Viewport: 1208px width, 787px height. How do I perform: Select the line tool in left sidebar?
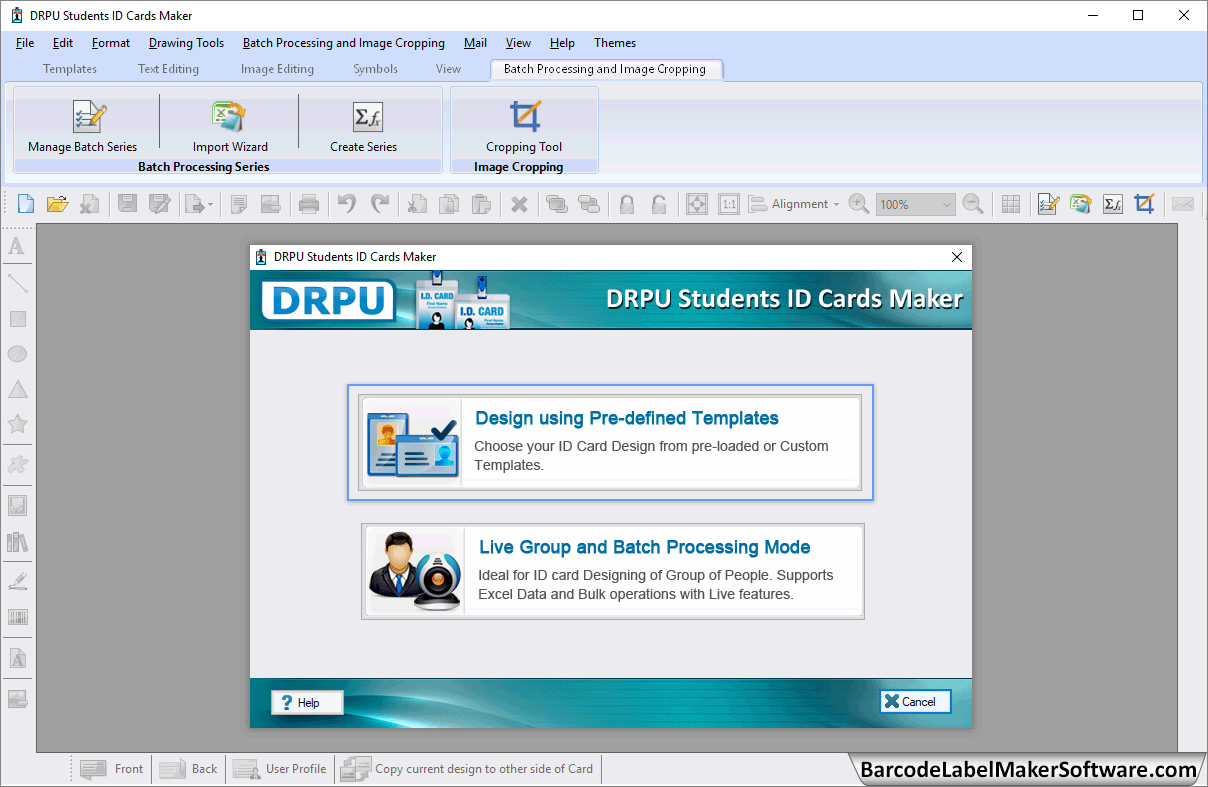point(17,283)
